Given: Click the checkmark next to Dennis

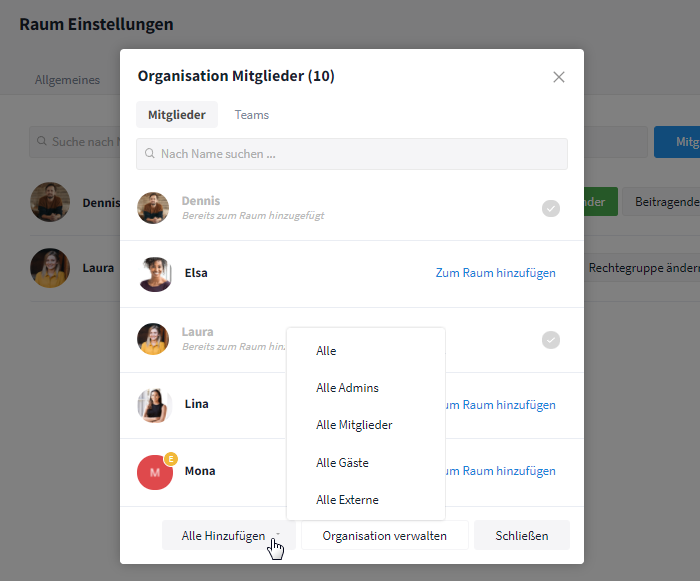Looking at the screenshot, I should pos(551,208).
